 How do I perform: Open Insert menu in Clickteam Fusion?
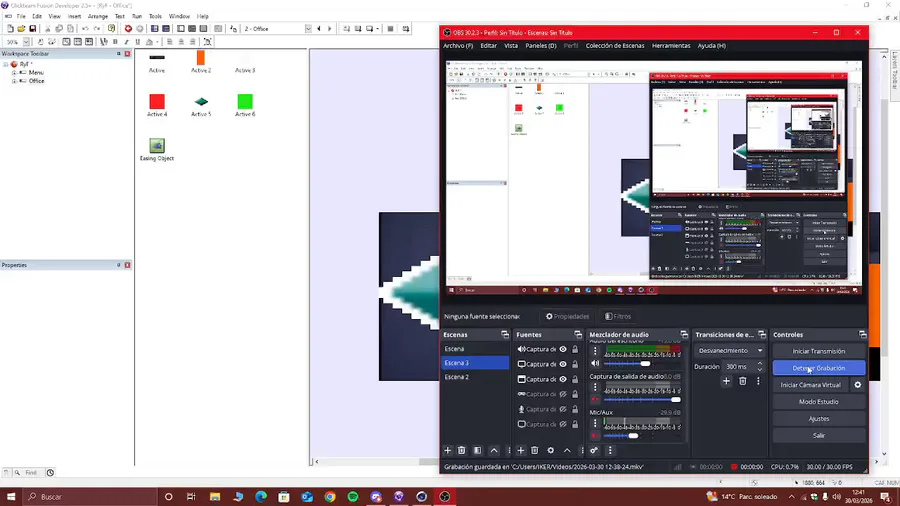(x=75, y=17)
